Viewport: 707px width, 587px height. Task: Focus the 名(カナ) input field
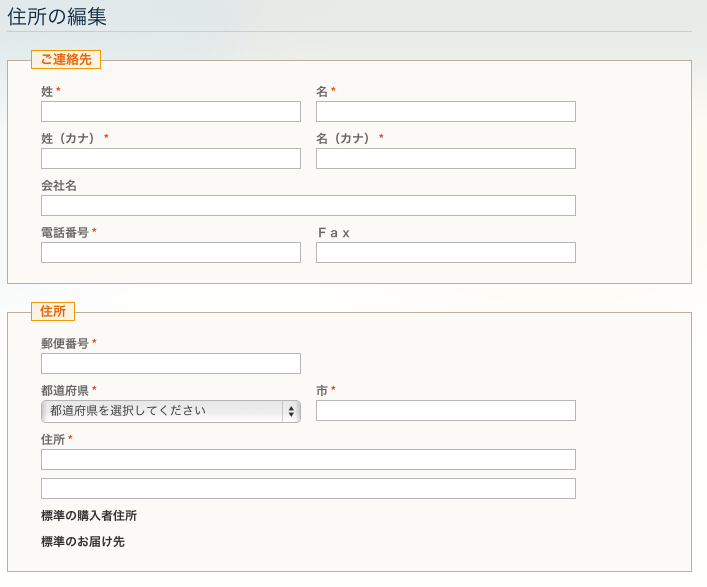445,159
